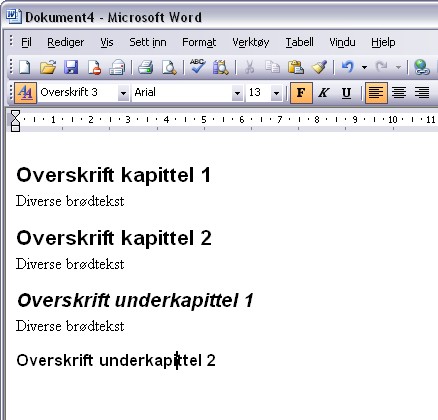Run spelling and grammar check icon

click(197, 67)
